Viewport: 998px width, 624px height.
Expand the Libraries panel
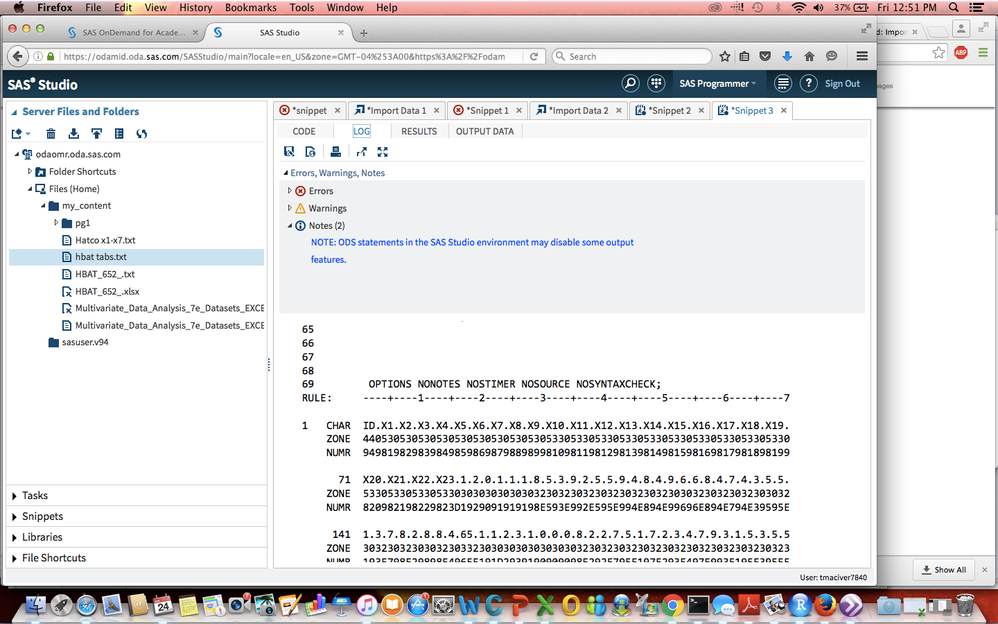coord(42,537)
